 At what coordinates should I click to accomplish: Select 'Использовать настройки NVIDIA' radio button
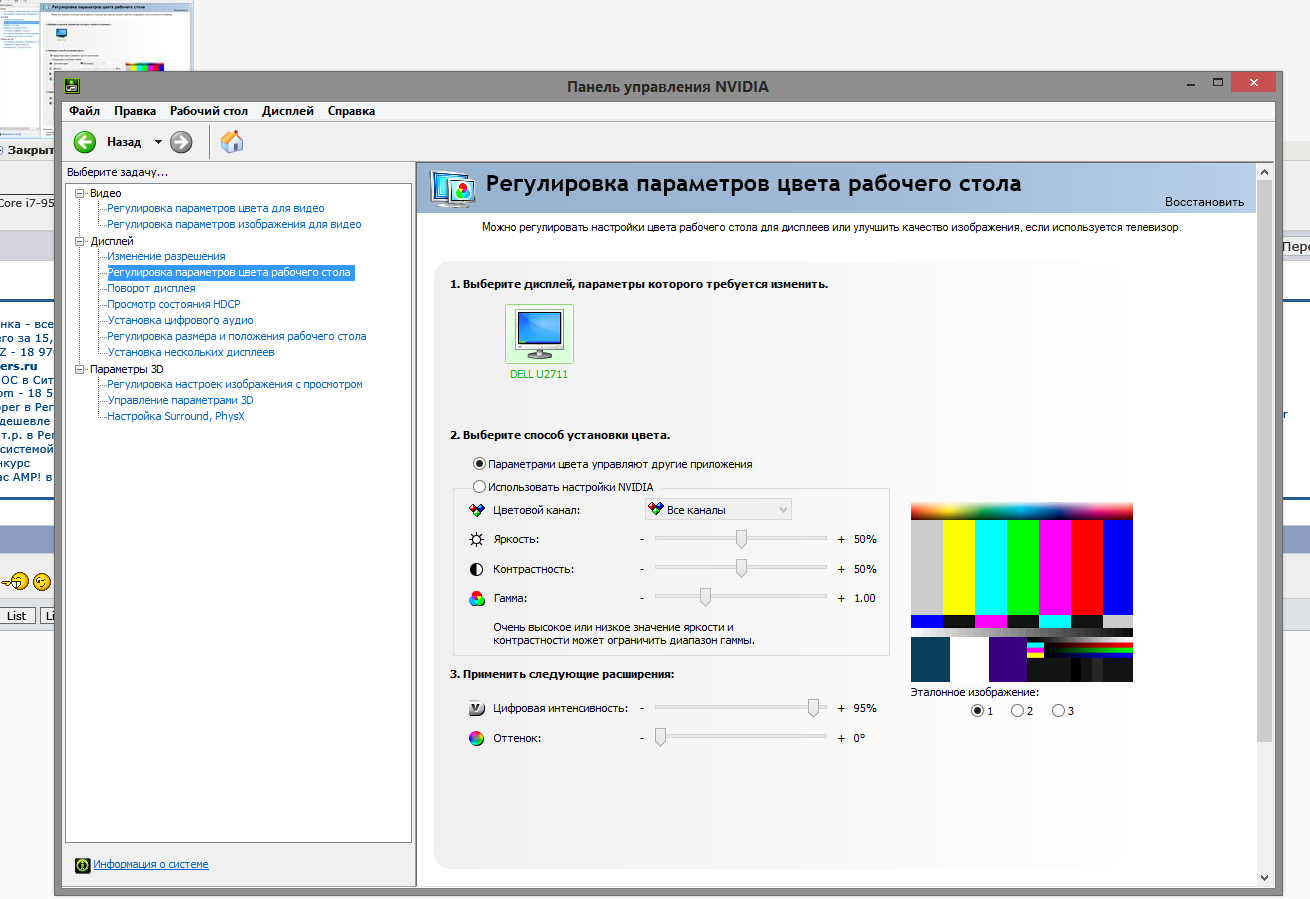coord(480,487)
